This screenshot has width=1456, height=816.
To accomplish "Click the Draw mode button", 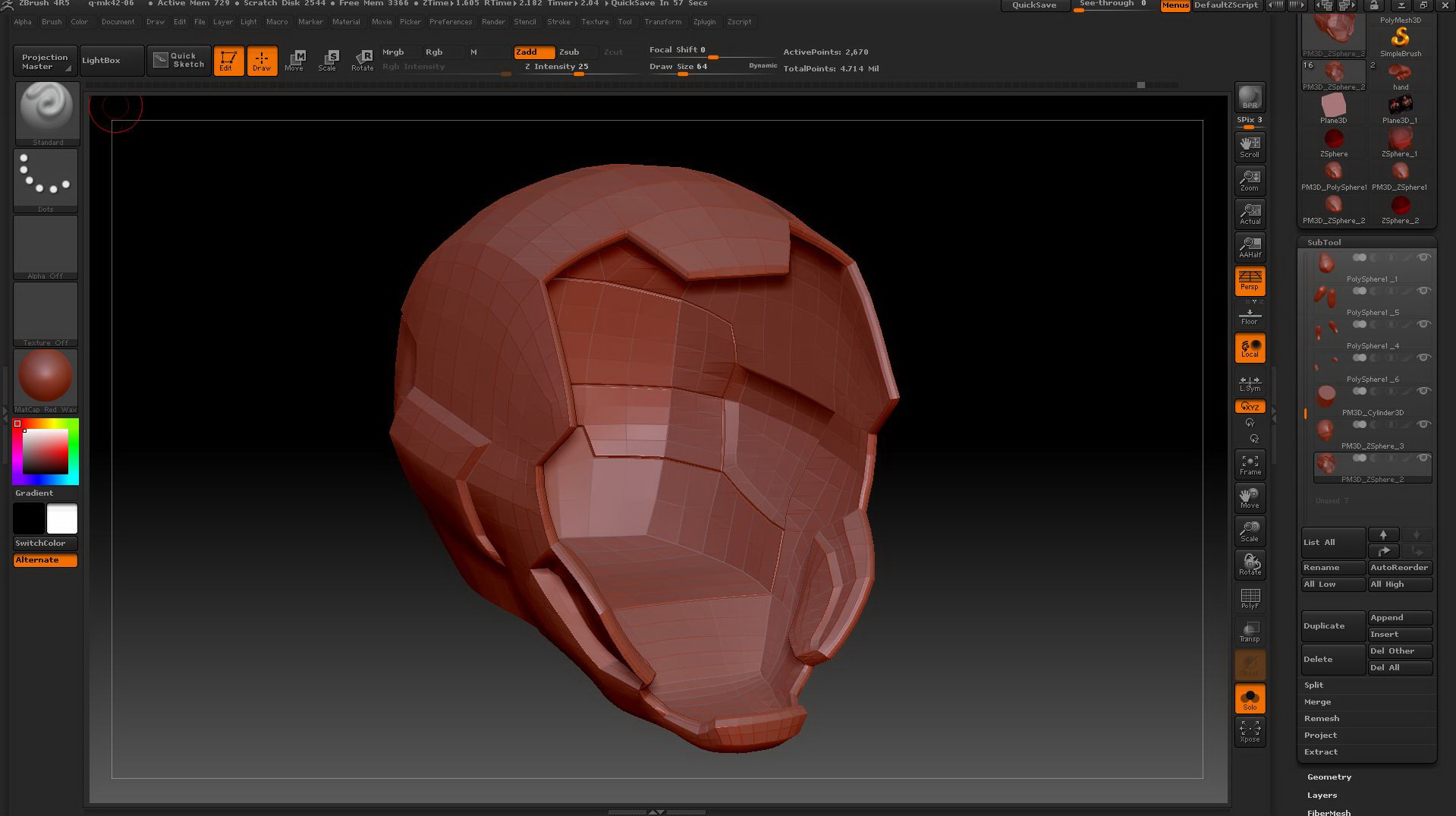I will pos(262,61).
